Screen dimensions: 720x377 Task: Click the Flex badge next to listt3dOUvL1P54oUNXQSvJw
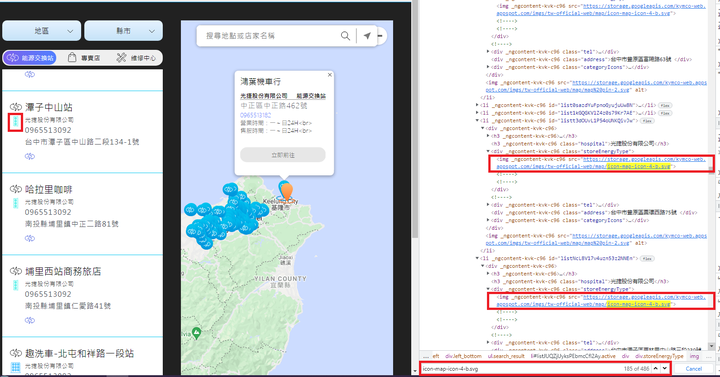(647, 121)
